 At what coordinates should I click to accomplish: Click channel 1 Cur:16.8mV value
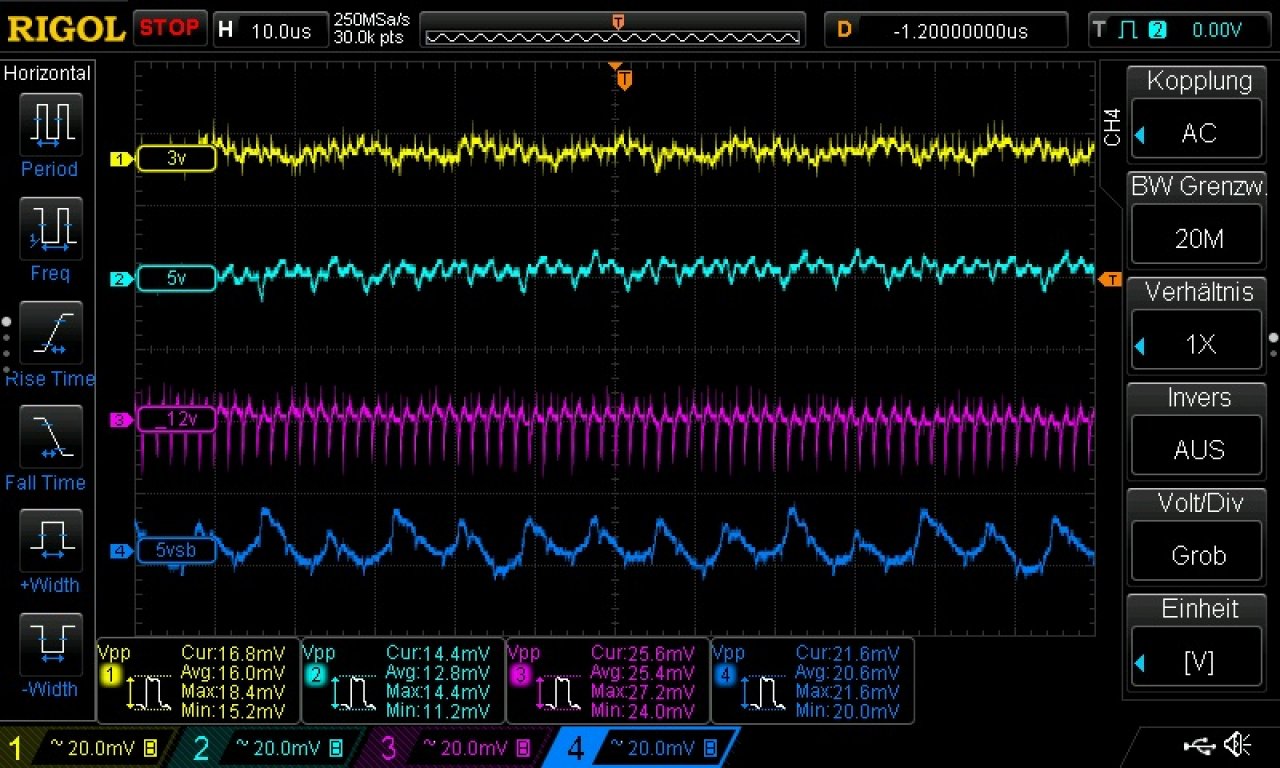point(233,653)
